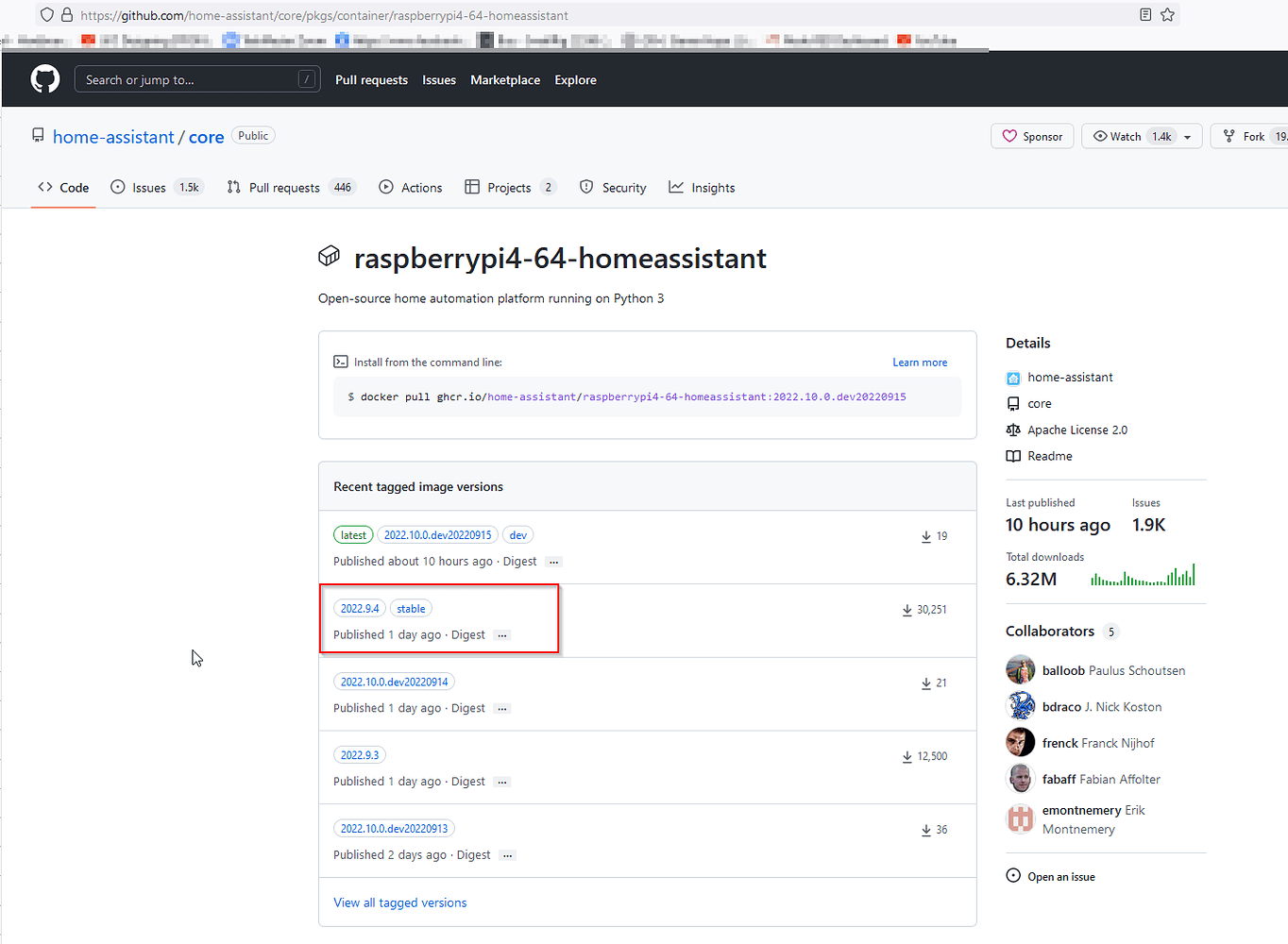Expand digest options for version 2022.9.4
Image resolution: width=1288 pixels, height=944 pixels.
(x=502, y=634)
